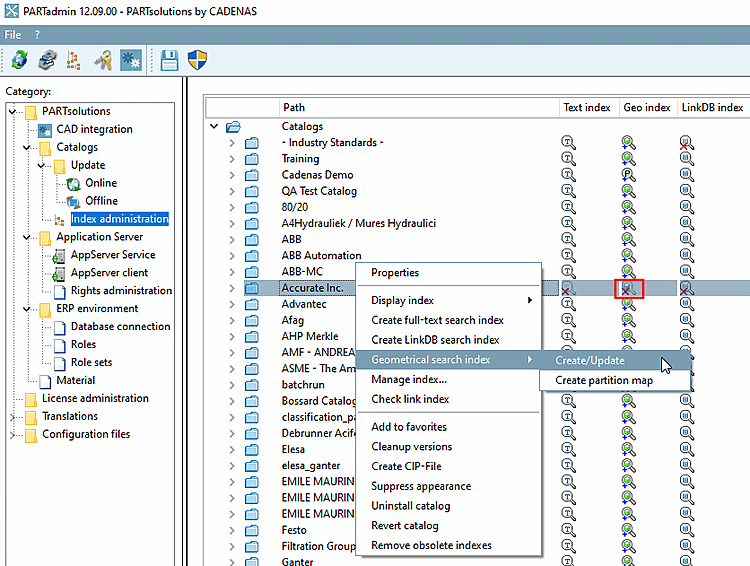Viewport: 750px width, 566px height.
Task: Click the highlighted Geo index icon for Accurate Inc.
Action: point(628,288)
